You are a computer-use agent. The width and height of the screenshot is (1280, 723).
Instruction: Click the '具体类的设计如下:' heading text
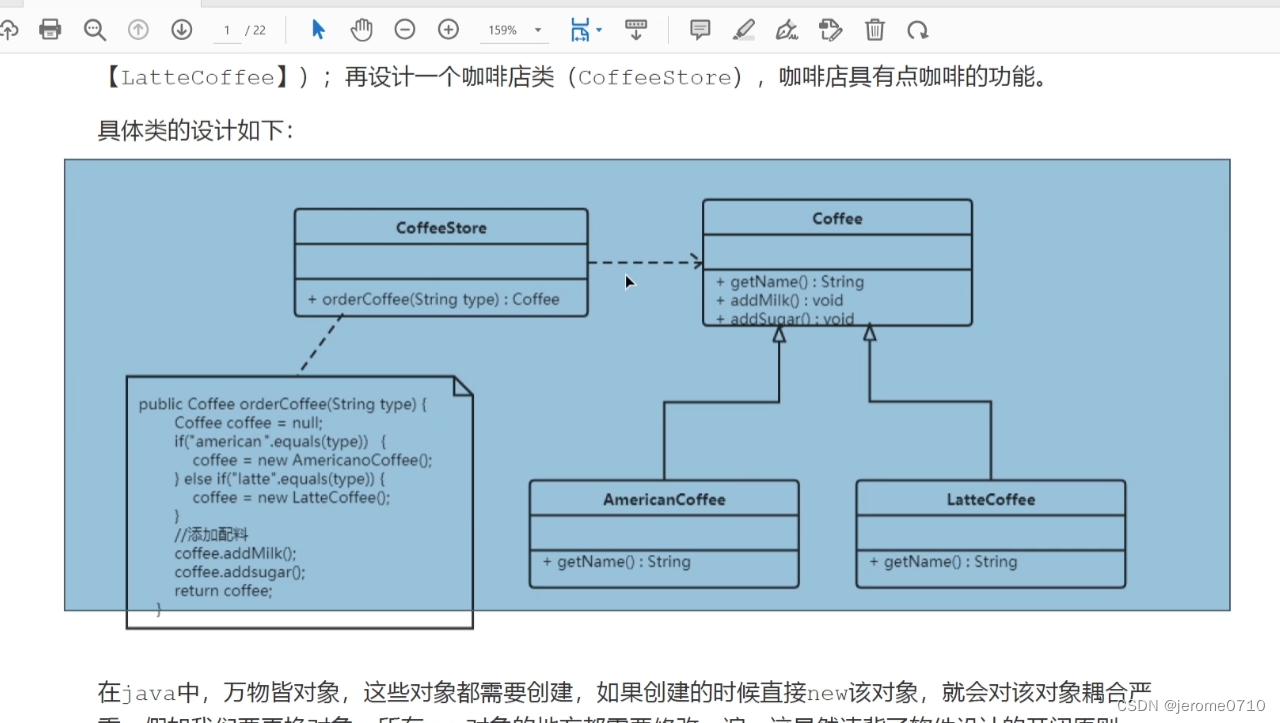[x=196, y=130]
